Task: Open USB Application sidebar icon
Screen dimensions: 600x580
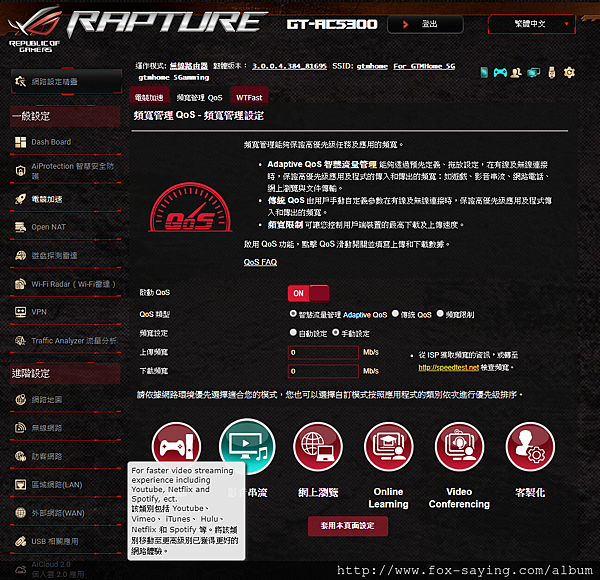Action: (x=20, y=541)
